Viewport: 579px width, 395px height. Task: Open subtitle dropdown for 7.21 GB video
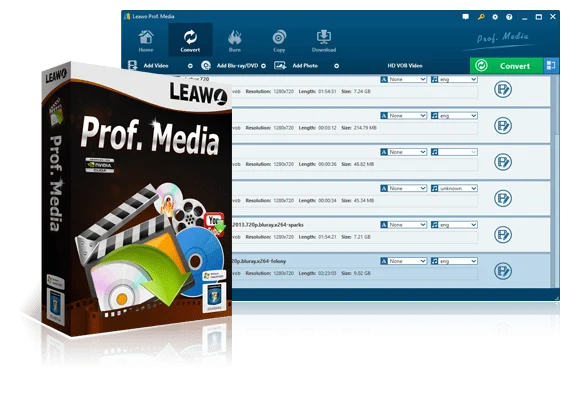tap(403, 224)
